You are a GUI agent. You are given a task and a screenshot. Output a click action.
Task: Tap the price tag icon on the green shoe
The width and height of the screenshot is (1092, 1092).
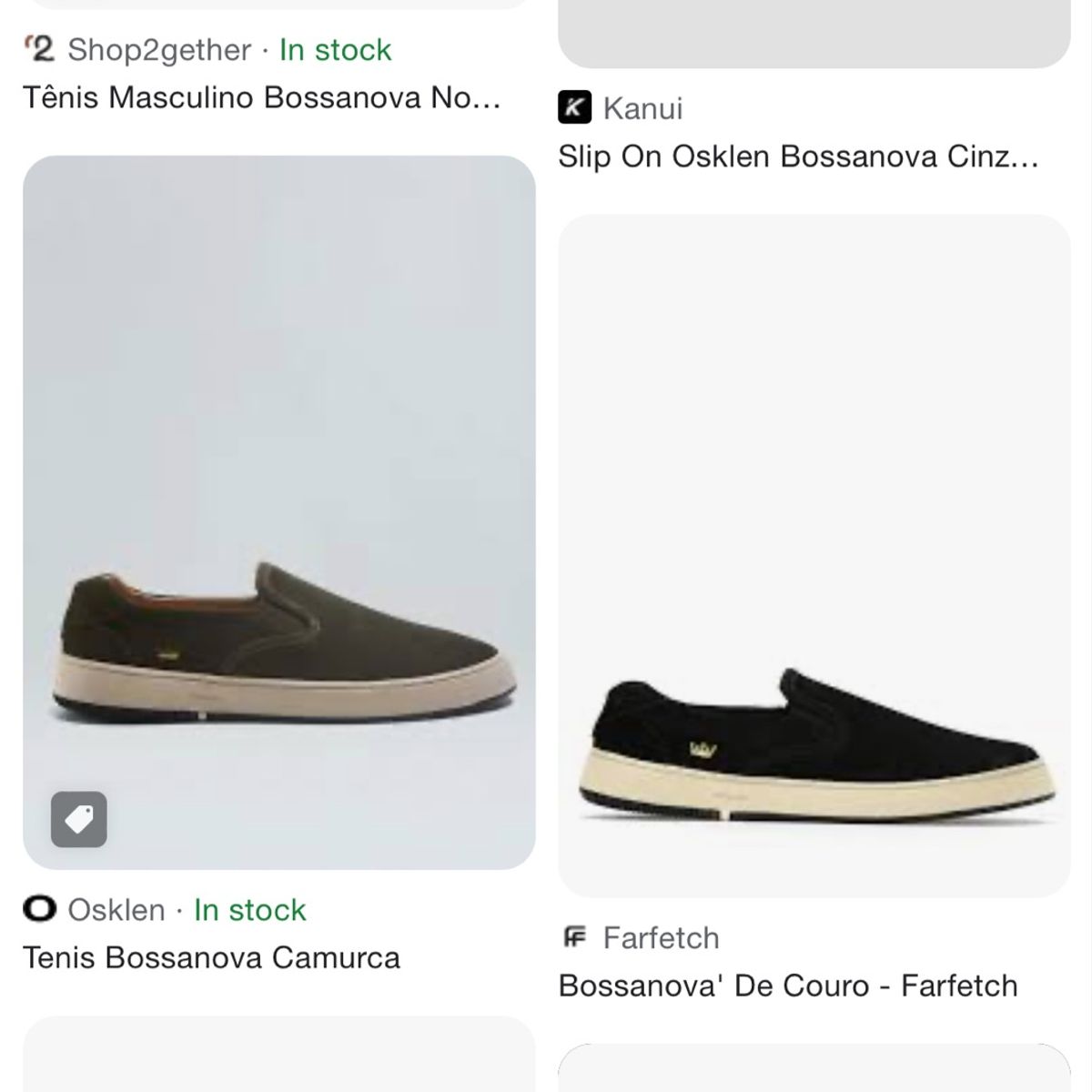tap(79, 819)
